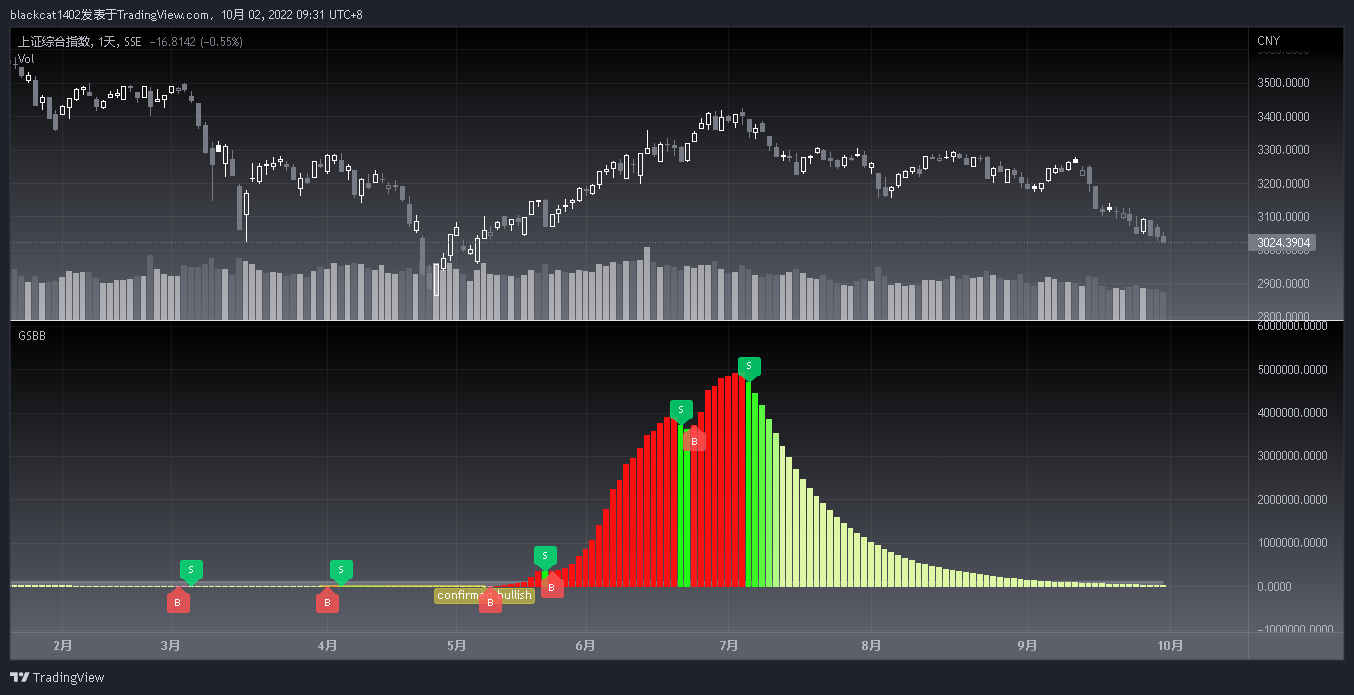Click the 6月 time axis label
Image resolution: width=1354 pixels, height=695 pixels.
coord(586,646)
